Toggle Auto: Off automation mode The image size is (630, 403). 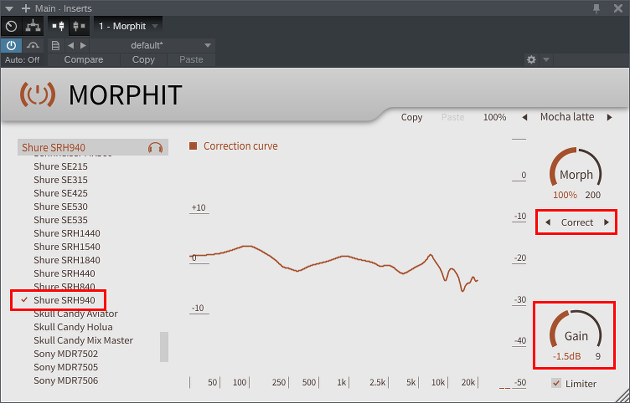pyautogui.click(x=22, y=60)
